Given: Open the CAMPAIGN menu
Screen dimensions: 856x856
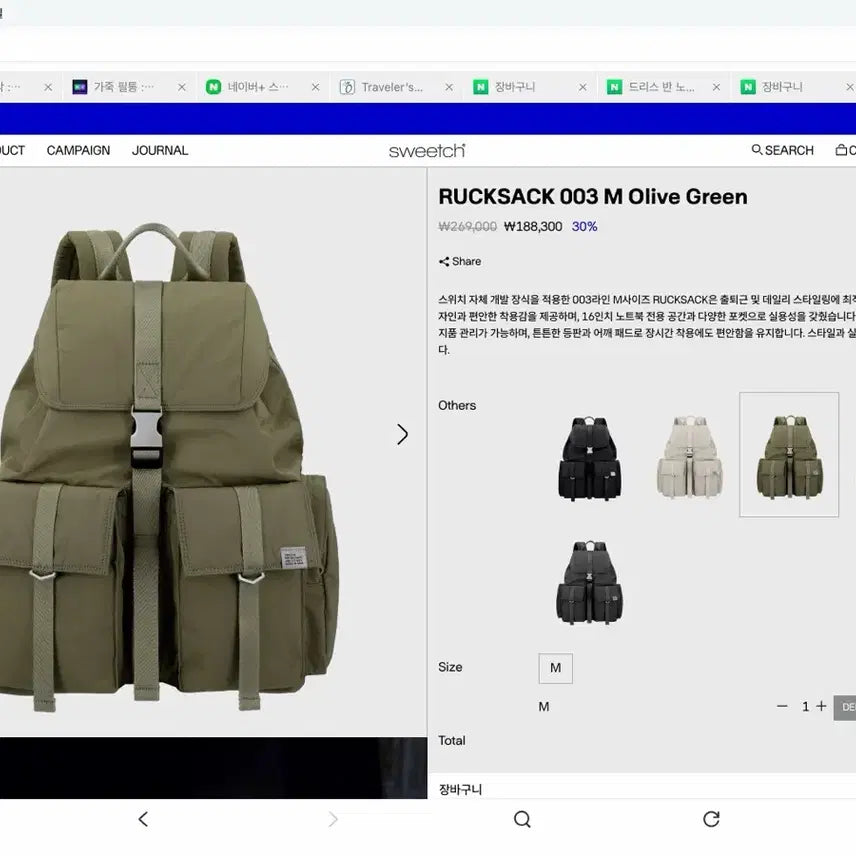Looking at the screenshot, I should 78,150.
